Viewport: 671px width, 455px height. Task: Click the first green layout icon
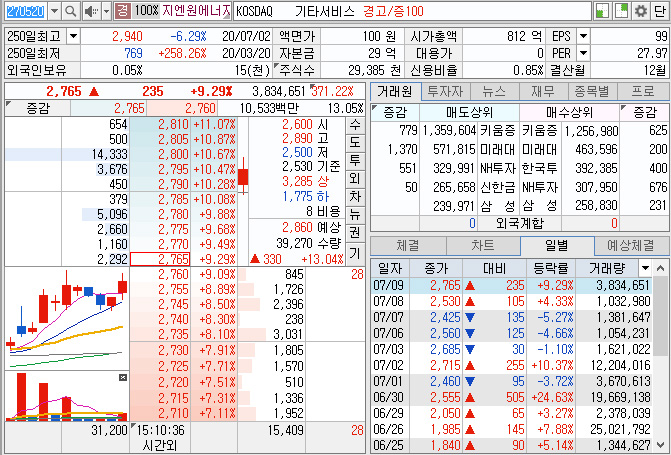point(603,11)
